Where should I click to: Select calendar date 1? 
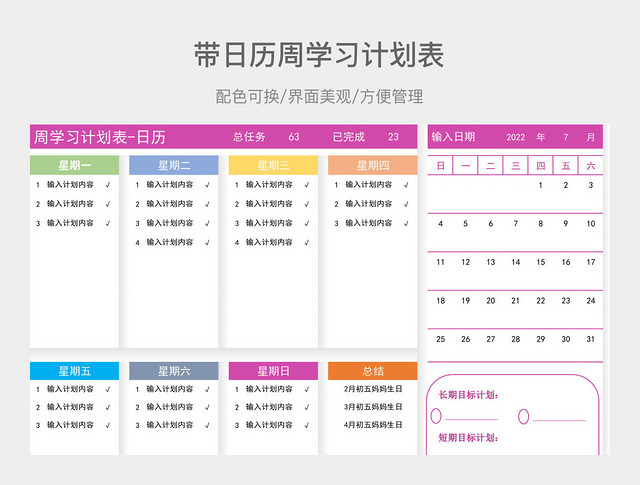click(540, 185)
